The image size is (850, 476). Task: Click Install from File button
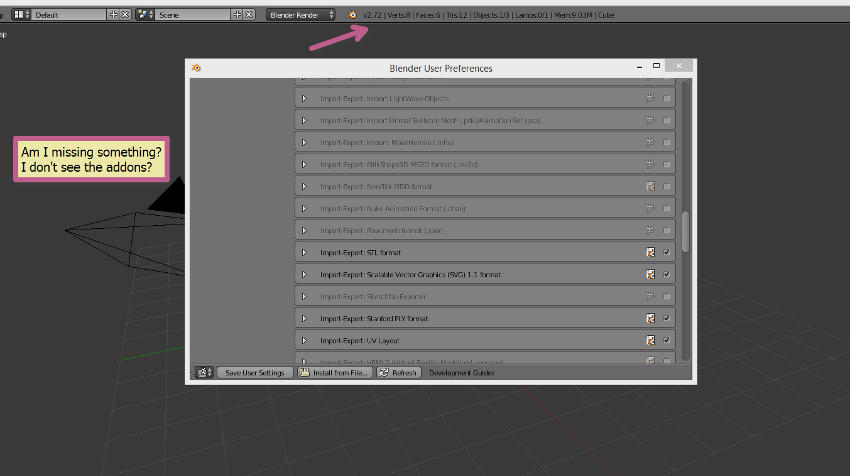point(334,372)
